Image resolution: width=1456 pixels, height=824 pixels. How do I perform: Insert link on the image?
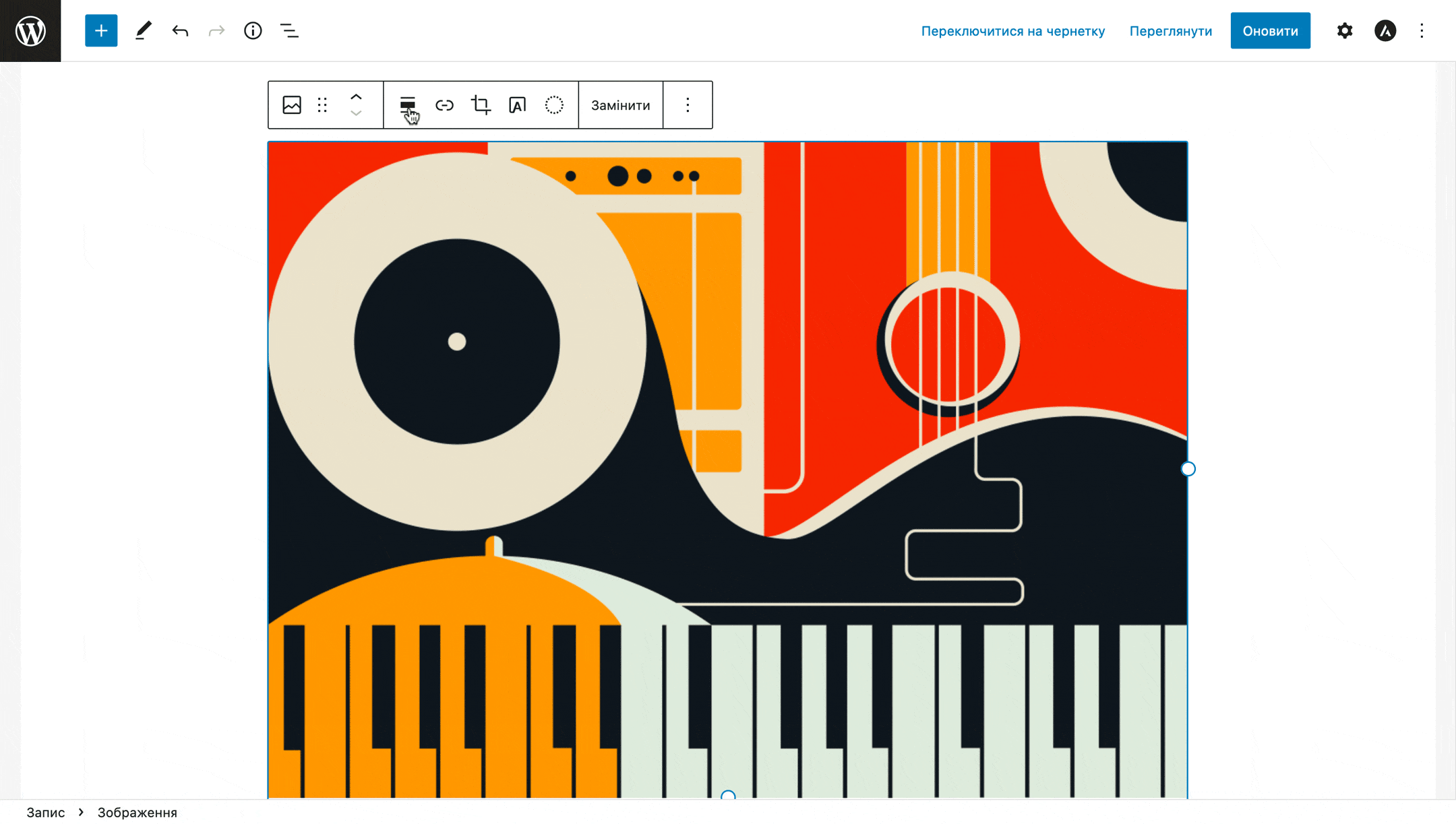tap(444, 105)
